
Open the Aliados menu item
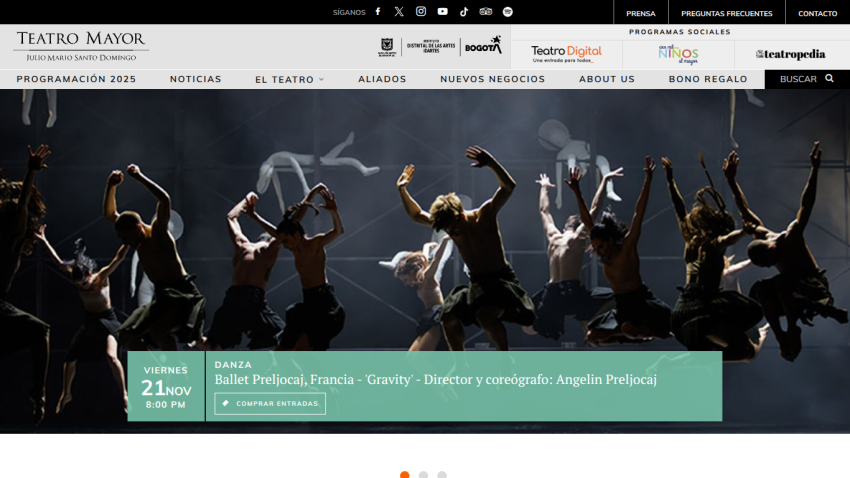[382, 79]
